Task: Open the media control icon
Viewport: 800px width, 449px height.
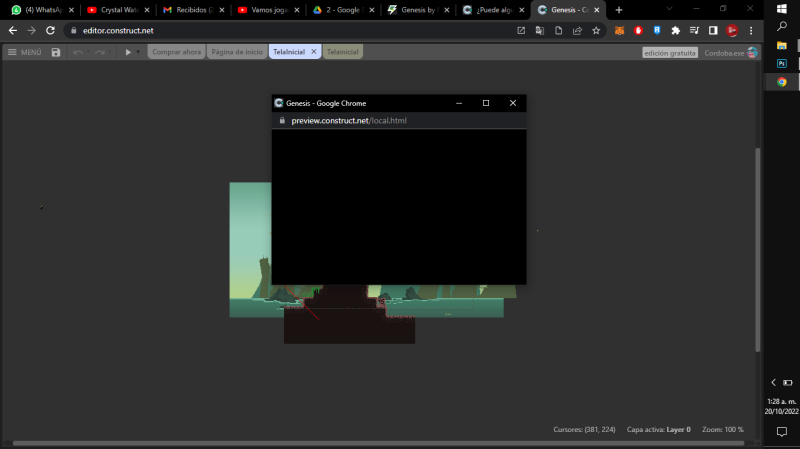Action: (x=694, y=31)
